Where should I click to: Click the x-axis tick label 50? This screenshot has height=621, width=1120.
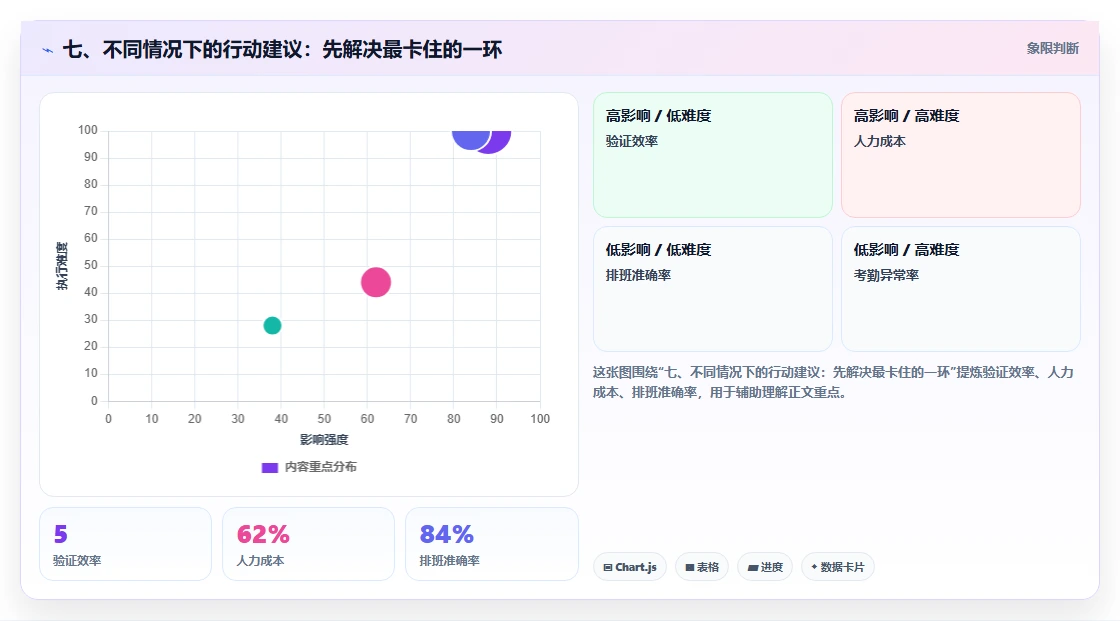coord(324,419)
